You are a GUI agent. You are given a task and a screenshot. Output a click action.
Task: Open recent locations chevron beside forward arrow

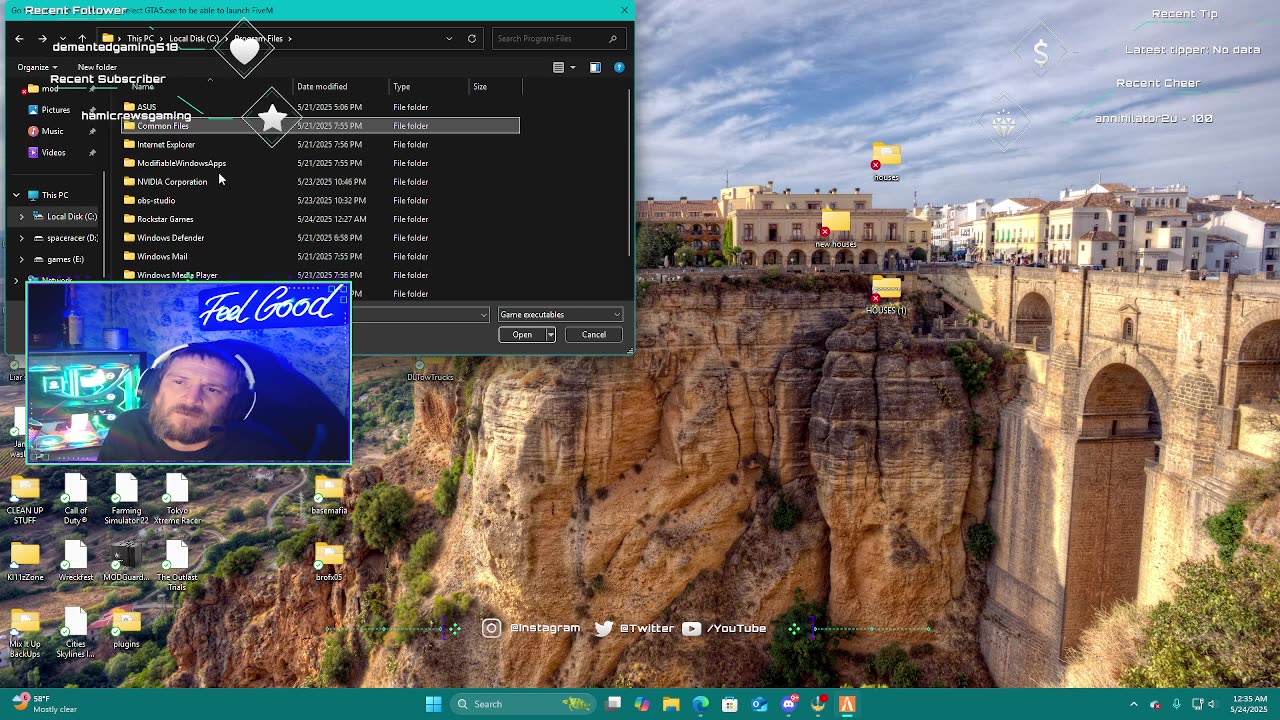[62, 39]
